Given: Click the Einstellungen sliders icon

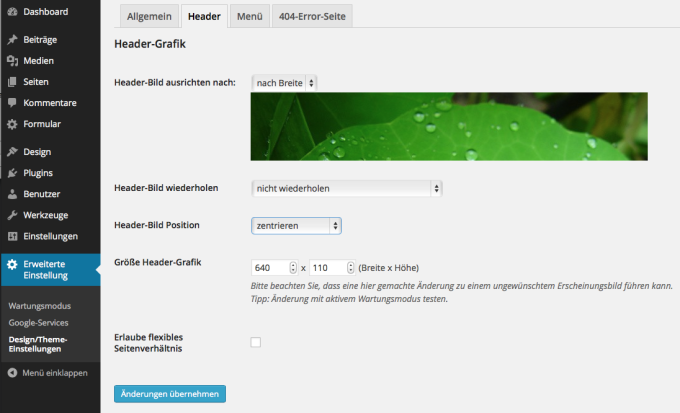Looking at the screenshot, I should 12,236.
